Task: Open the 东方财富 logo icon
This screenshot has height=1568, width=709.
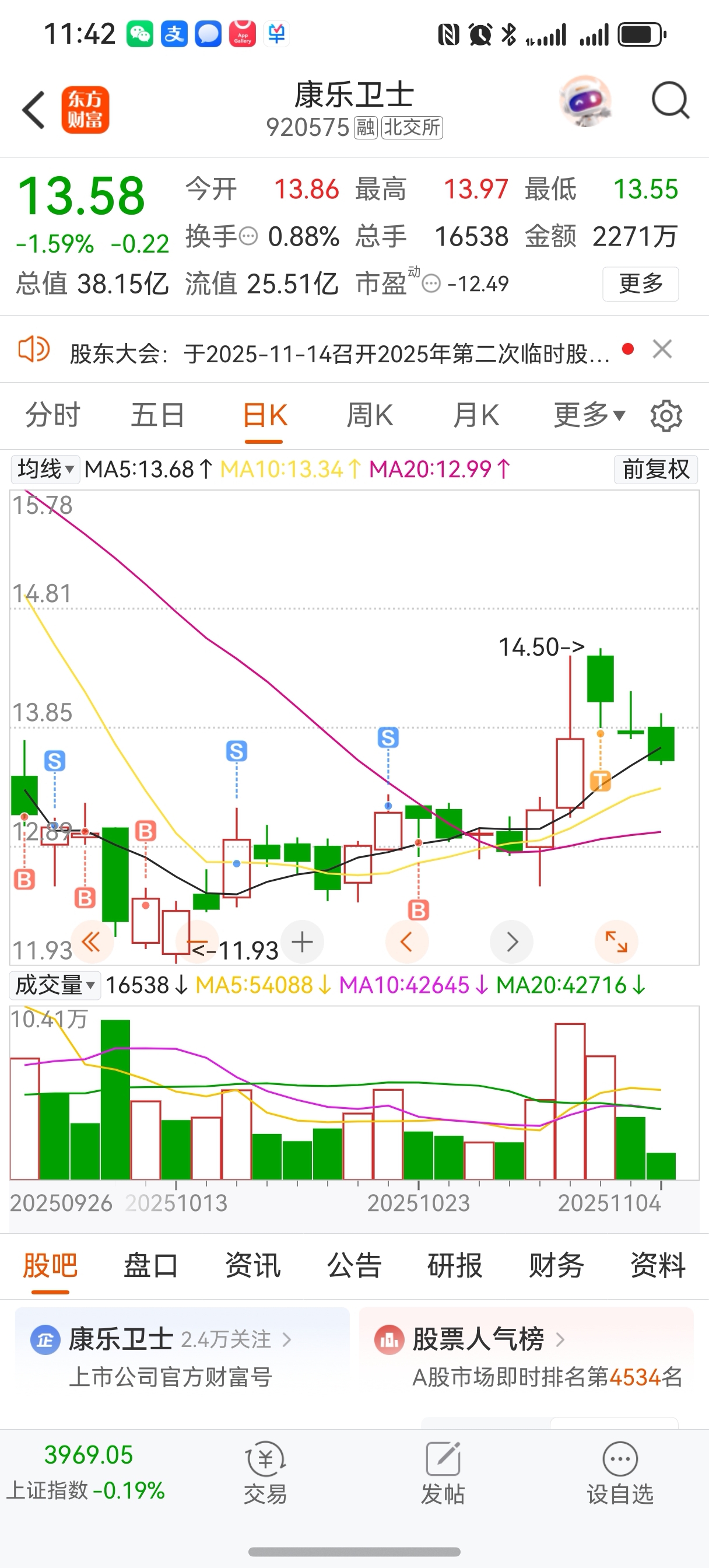Action: pyautogui.click(x=85, y=110)
